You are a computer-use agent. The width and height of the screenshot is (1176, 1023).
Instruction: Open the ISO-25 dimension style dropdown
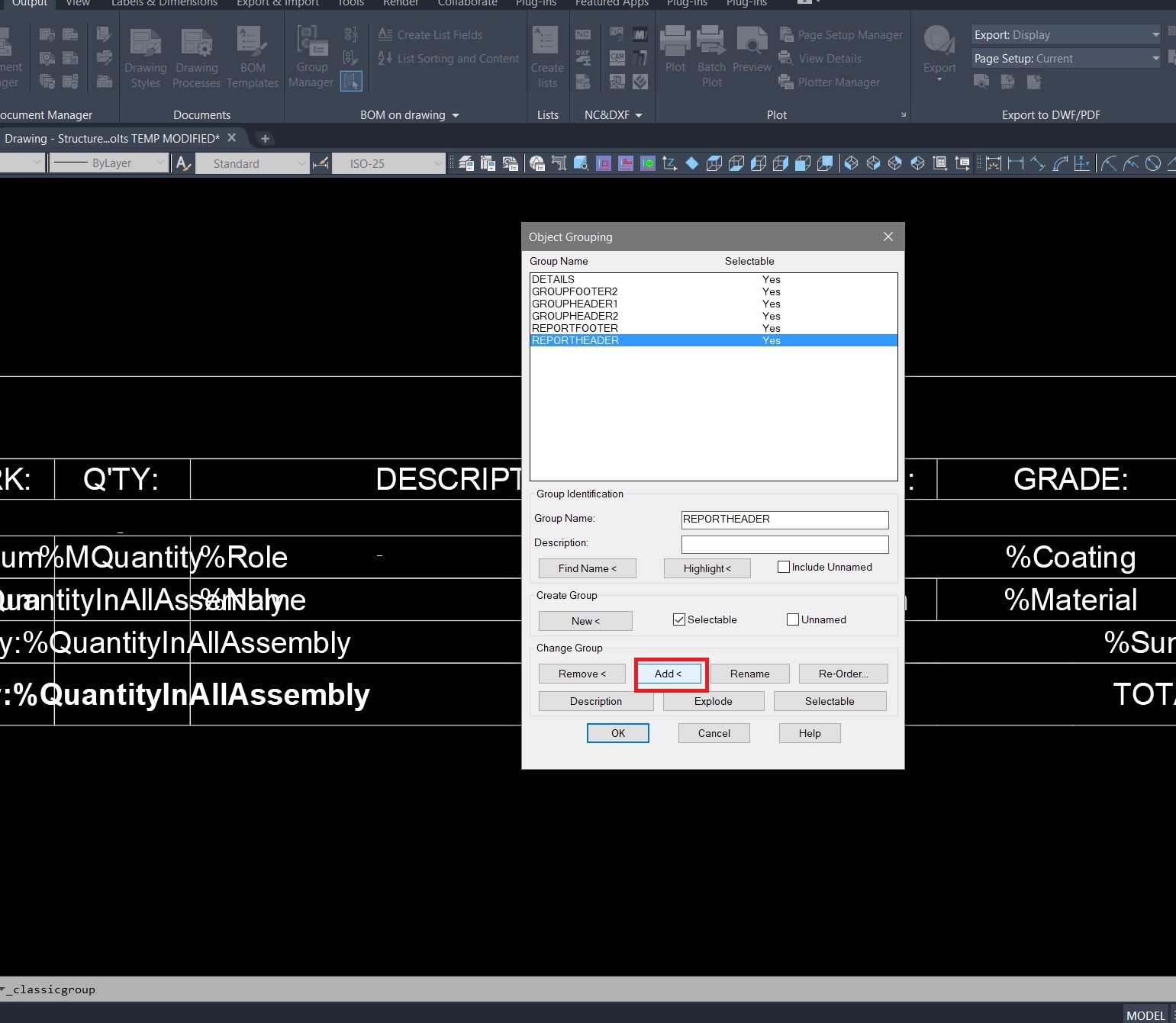[388, 163]
